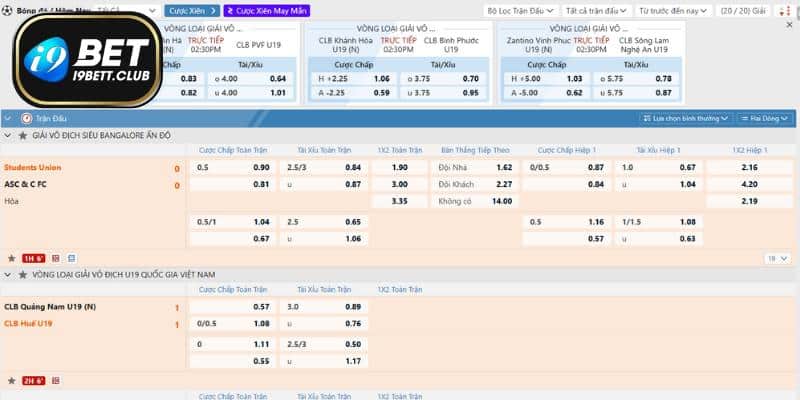Bet Quảng Nam 0 handicap at 1.11

[x=233, y=344]
